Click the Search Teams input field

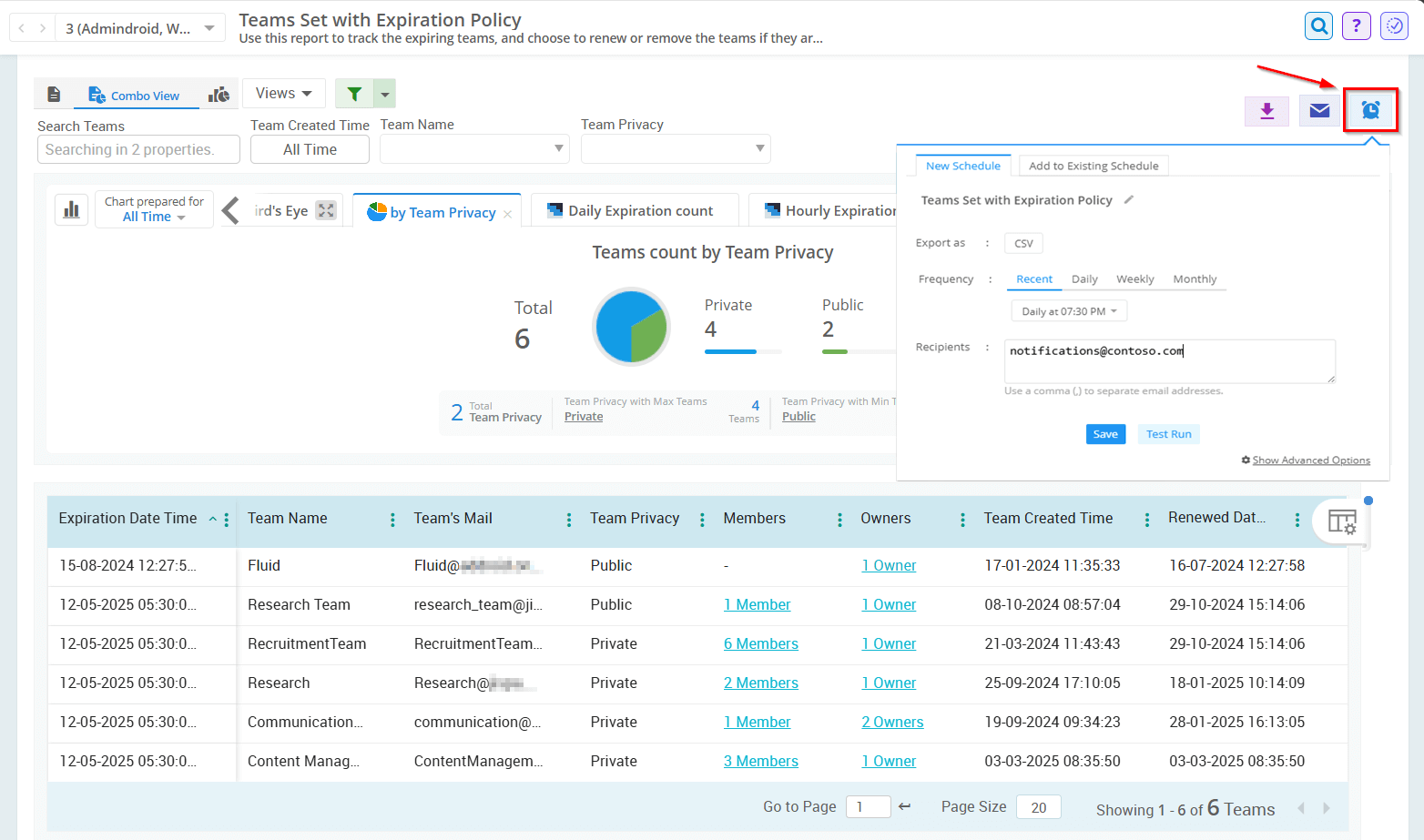tap(138, 149)
